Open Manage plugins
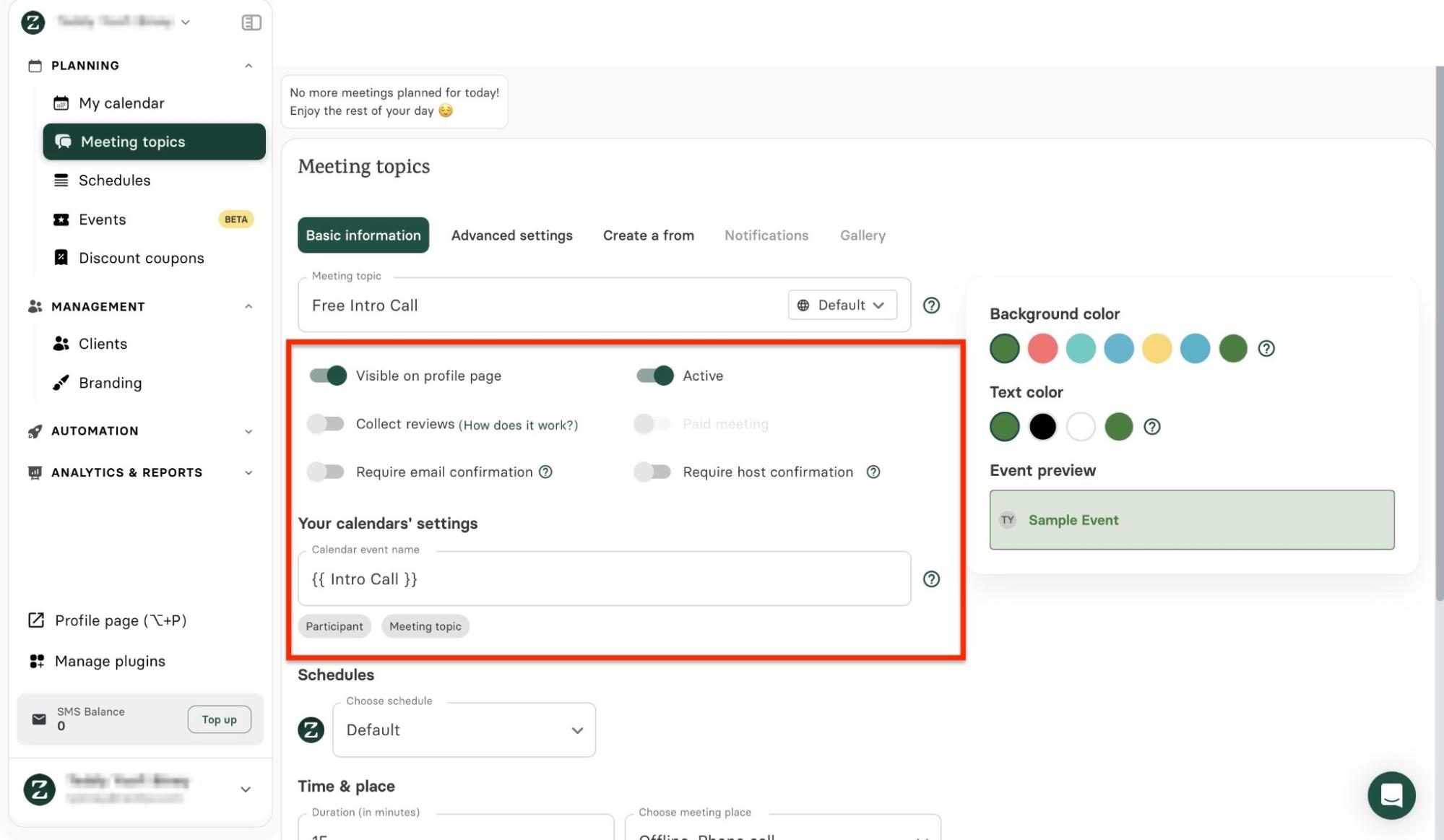Image resolution: width=1444 pixels, height=840 pixels. 110,661
